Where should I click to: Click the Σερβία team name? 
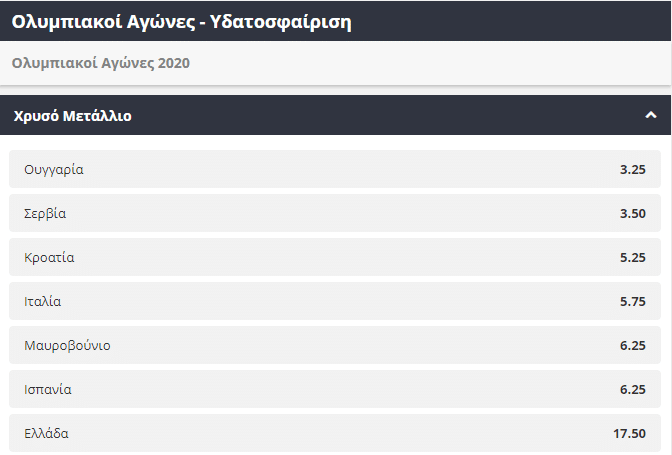46,214
